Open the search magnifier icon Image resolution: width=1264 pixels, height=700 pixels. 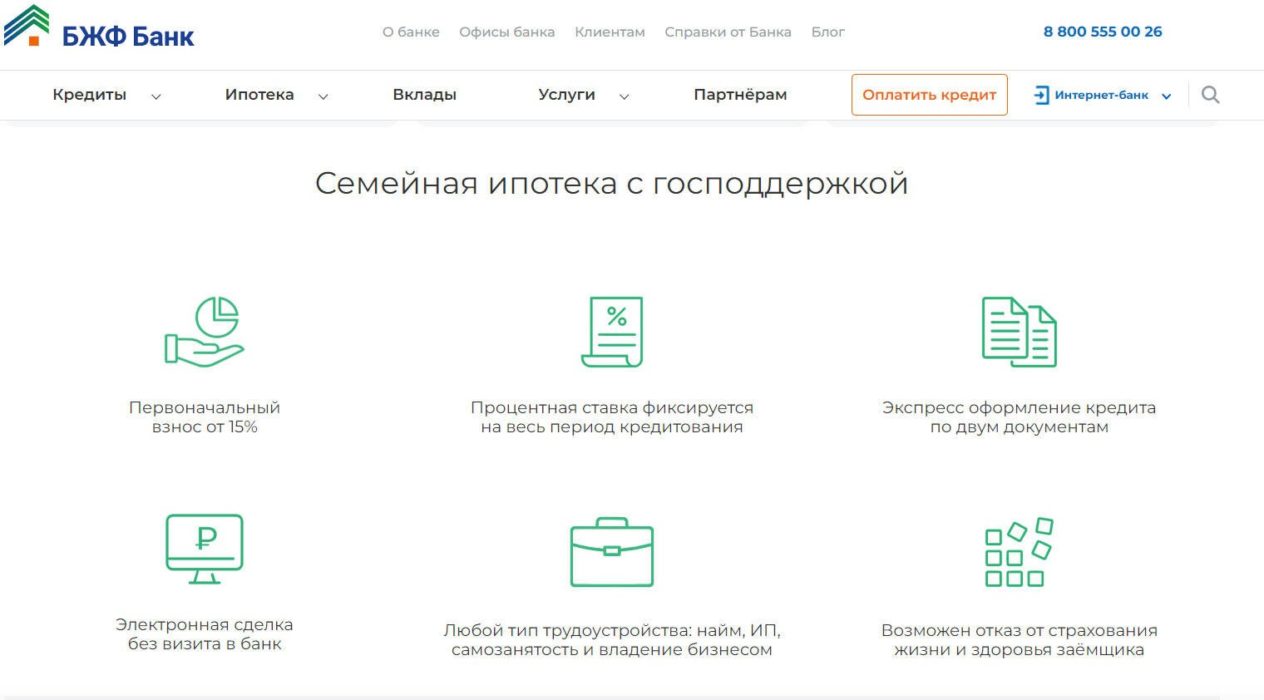(x=1210, y=94)
